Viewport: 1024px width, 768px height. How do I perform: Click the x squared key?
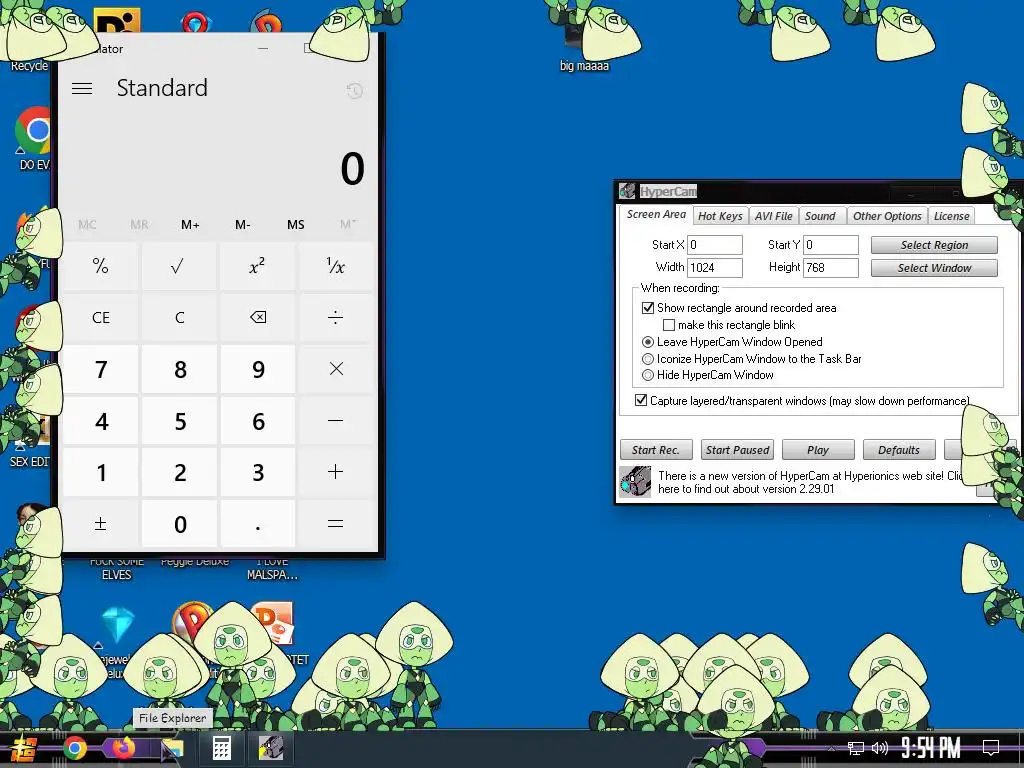pos(257,266)
